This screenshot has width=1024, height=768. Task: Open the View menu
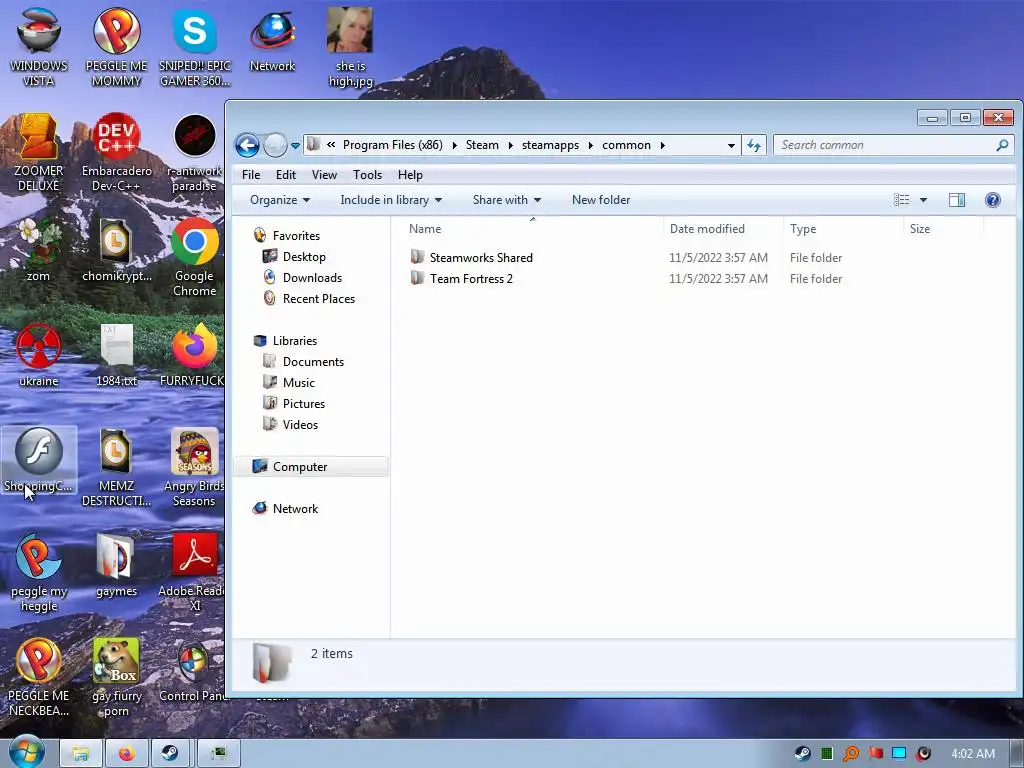[324, 175]
